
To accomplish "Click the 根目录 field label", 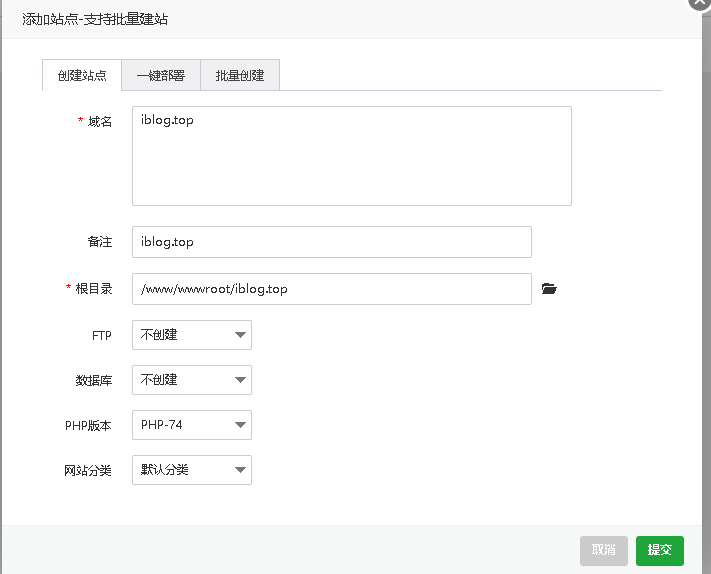I will (94, 289).
